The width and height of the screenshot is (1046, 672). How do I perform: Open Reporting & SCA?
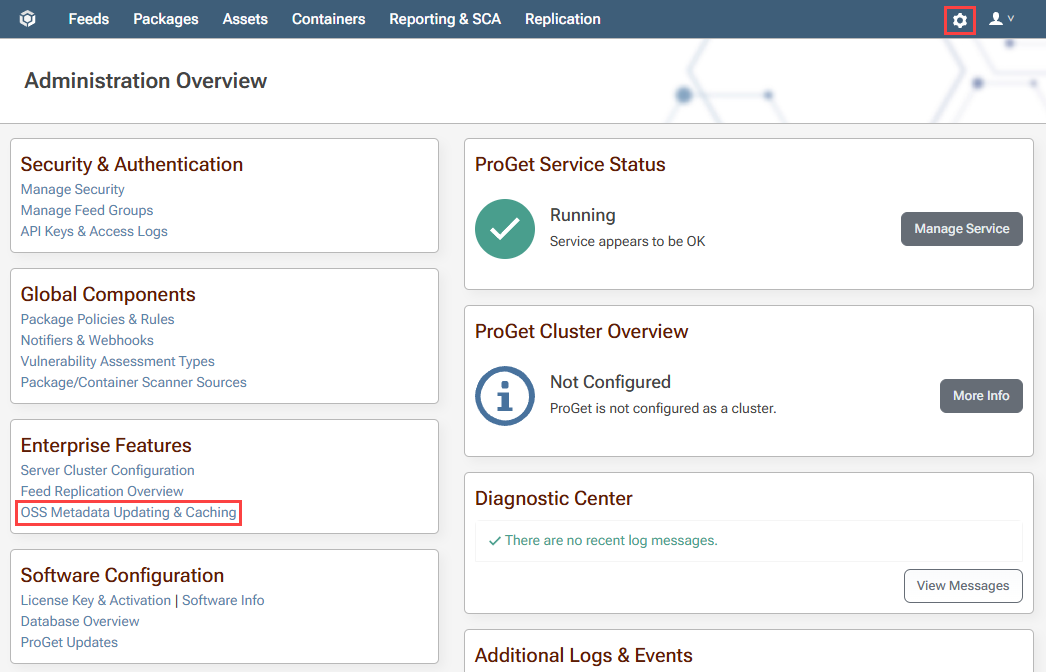pos(445,19)
